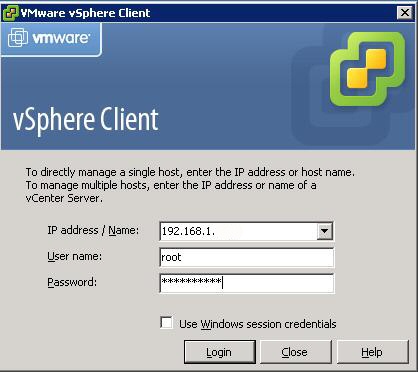Image resolution: width=418 pixels, height=372 pixels.
Task: Click the vSphere icon in the title bar
Action: click(x=11, y=13)
